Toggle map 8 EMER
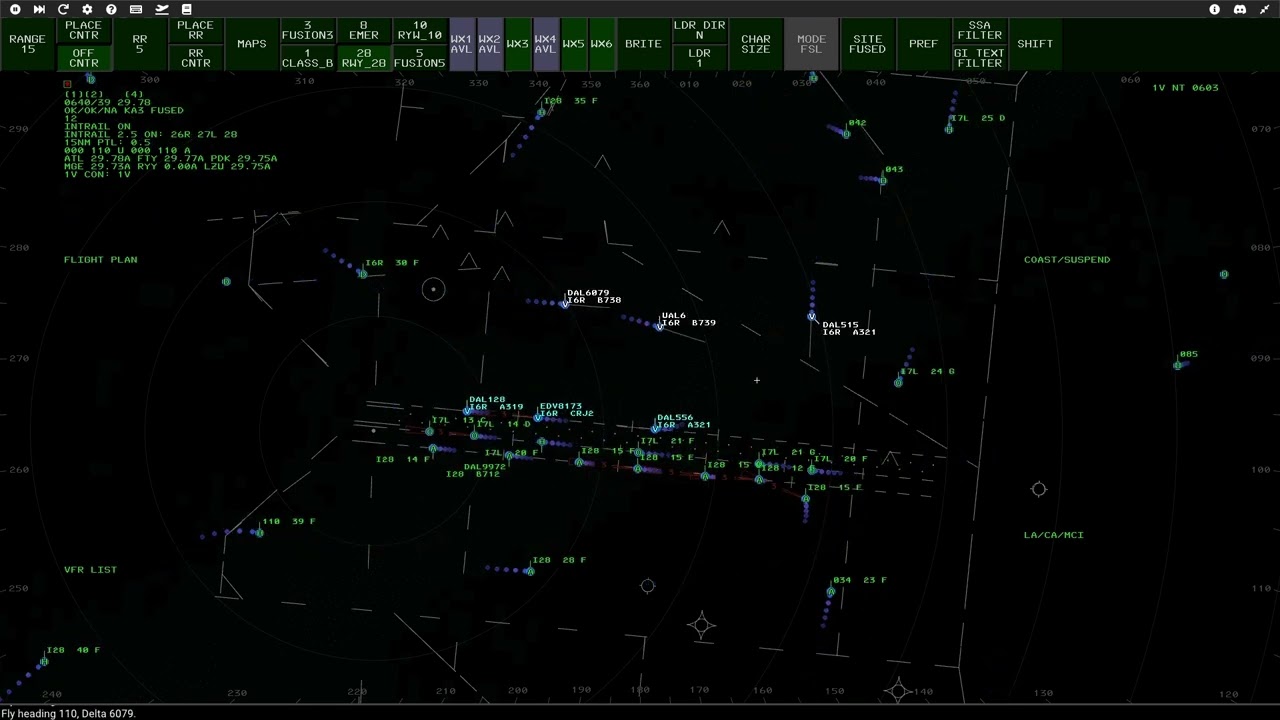 click(x=364, y=31)
